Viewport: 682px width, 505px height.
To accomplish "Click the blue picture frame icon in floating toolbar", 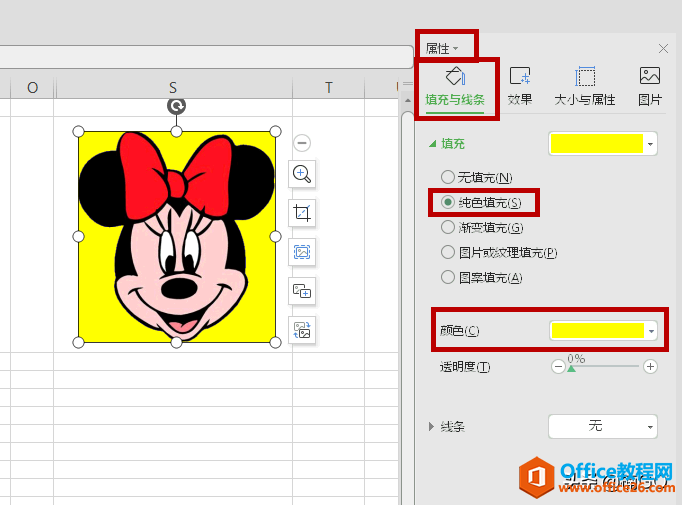I will point(302,252).
